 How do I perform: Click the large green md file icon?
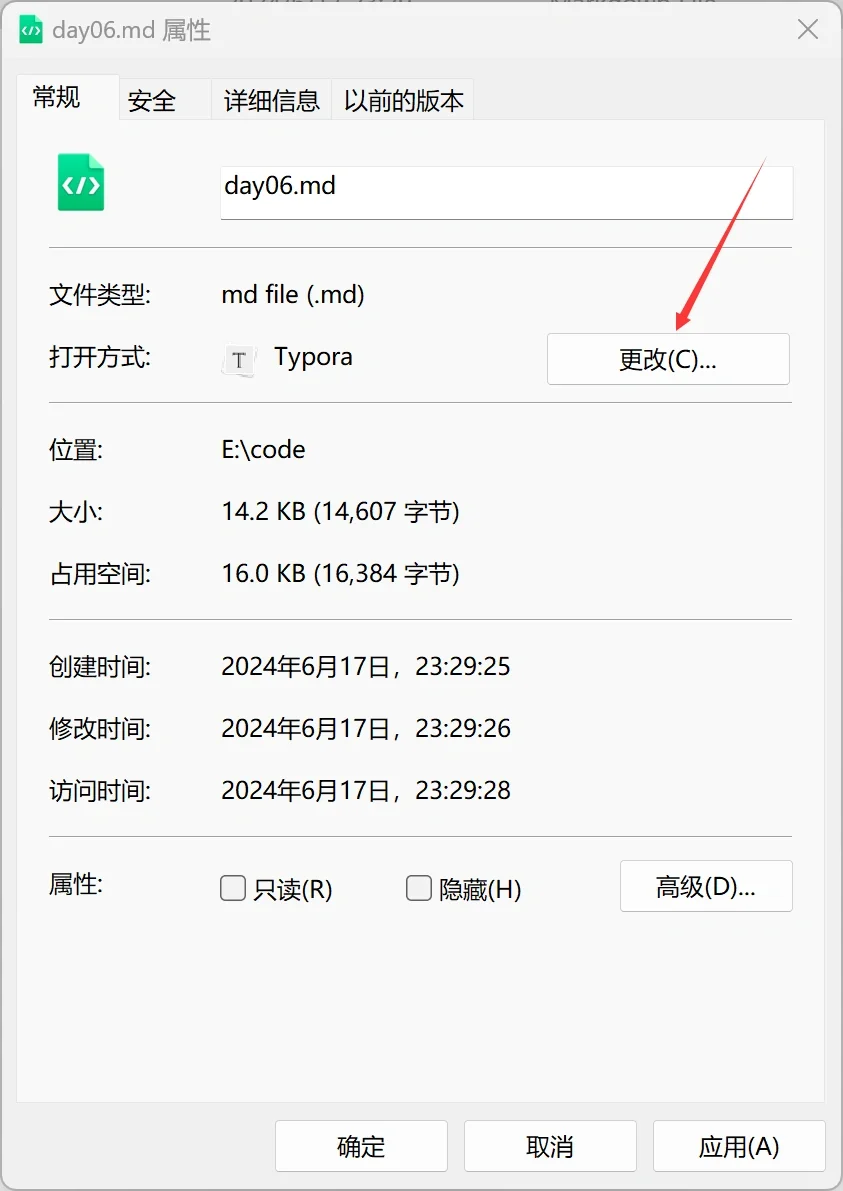81,183
